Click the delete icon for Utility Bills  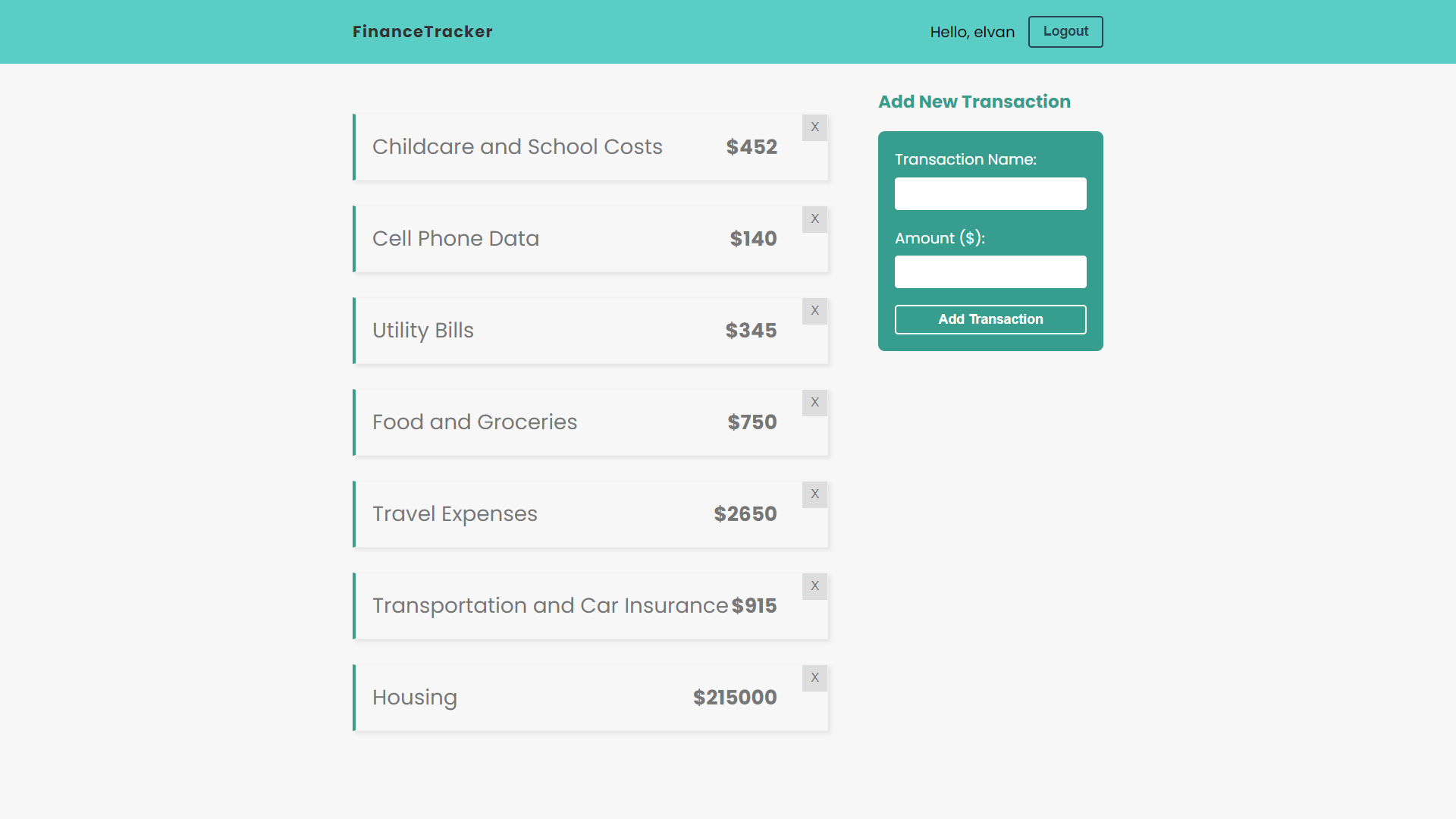[x=816, y=311]
